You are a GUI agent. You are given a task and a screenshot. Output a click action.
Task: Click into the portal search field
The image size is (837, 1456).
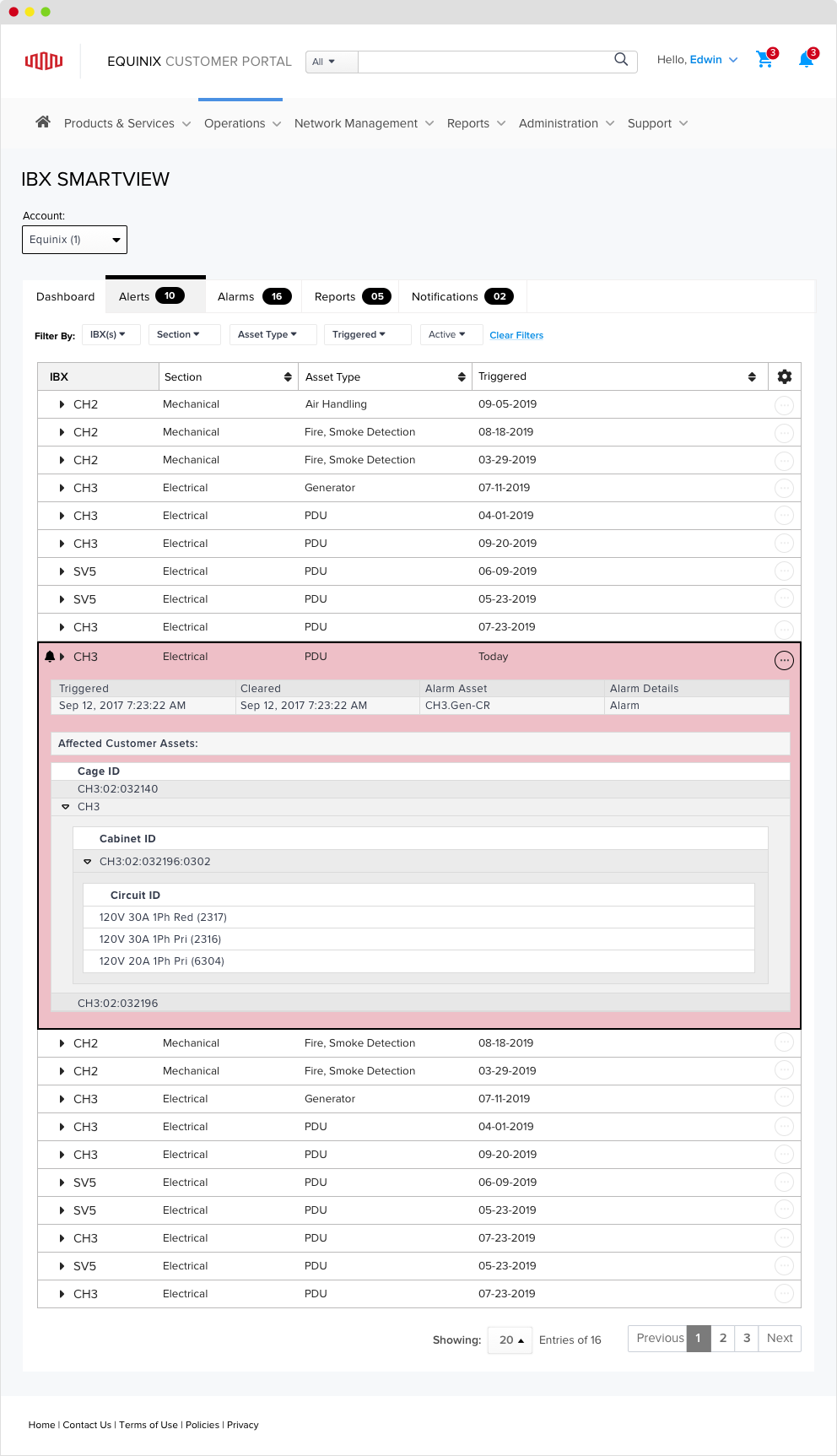tap(485, 62)
